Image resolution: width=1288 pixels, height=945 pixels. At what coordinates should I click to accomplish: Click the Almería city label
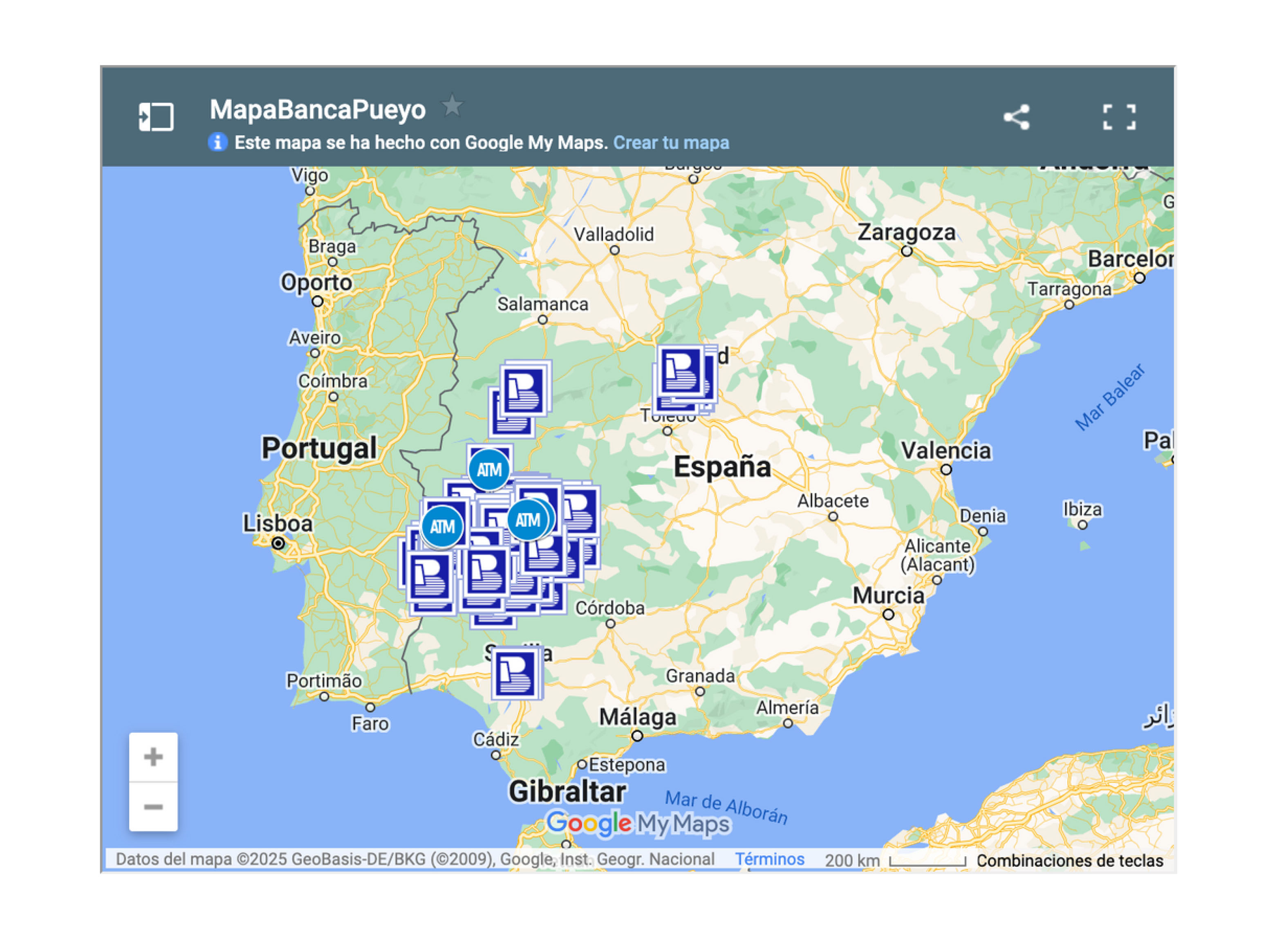[x=787, y=707]
